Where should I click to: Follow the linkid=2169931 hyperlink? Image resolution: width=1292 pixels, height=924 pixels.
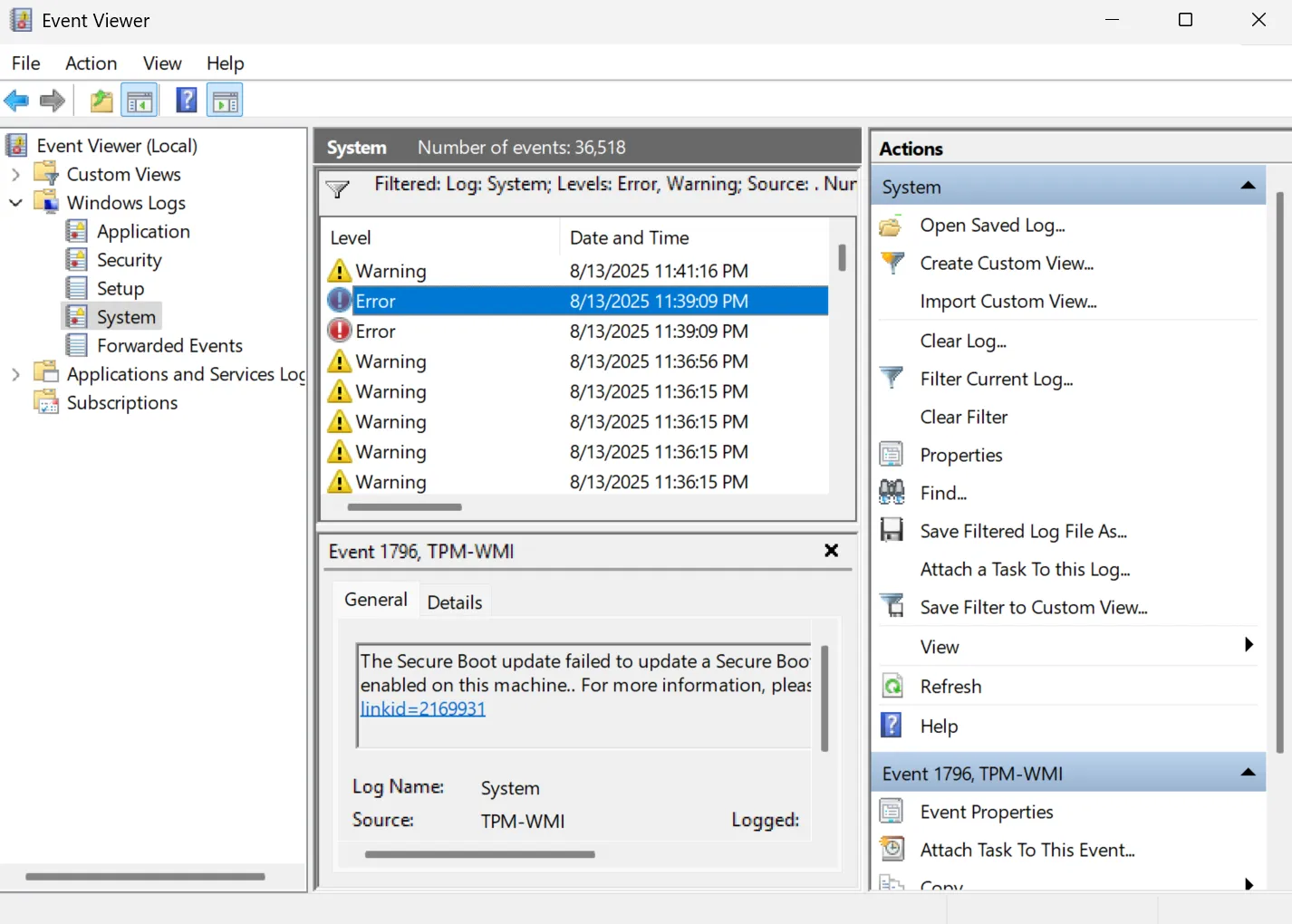point(422,707)
